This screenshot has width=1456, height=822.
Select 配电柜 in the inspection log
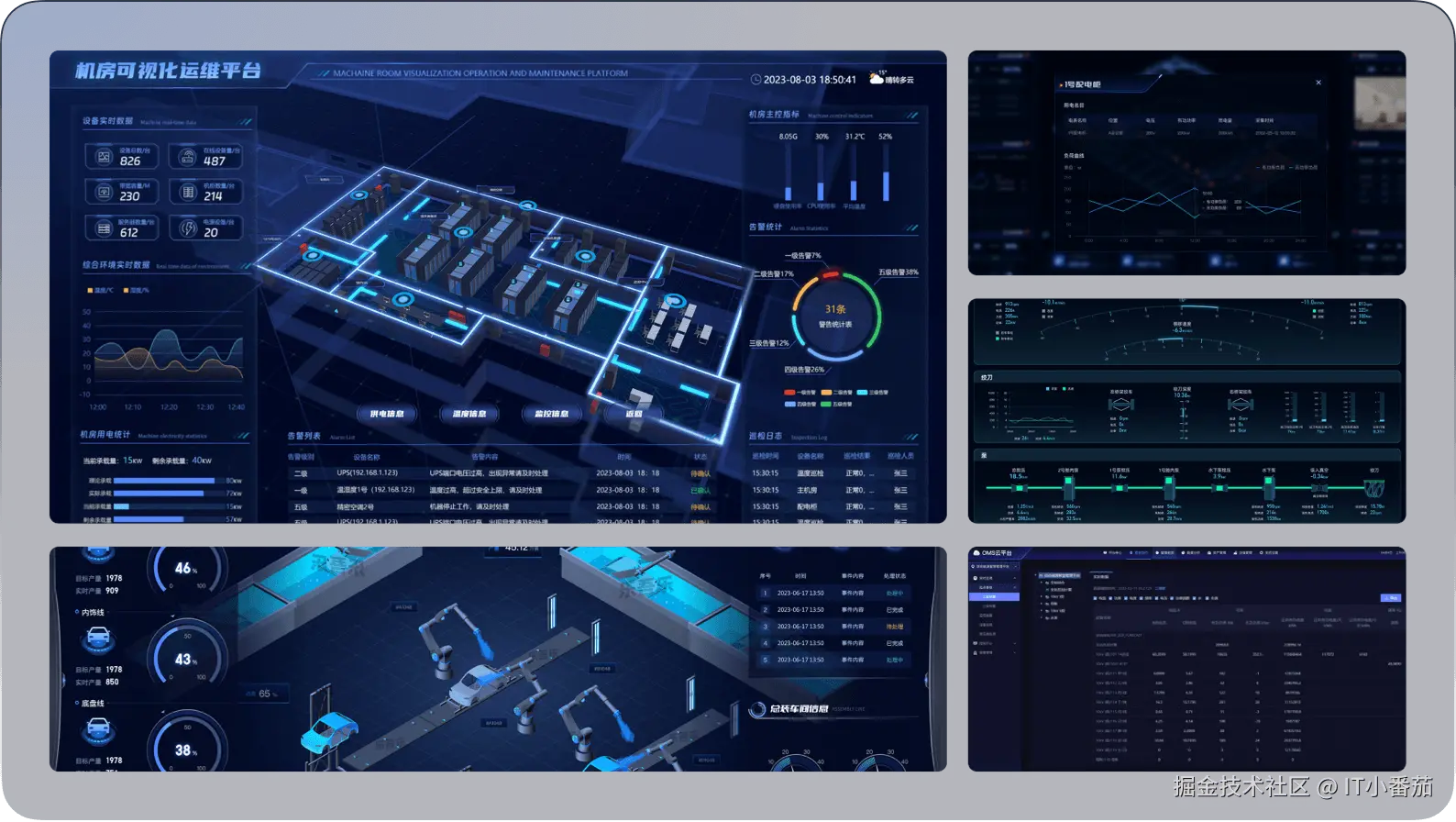click(x=807, y=506)
